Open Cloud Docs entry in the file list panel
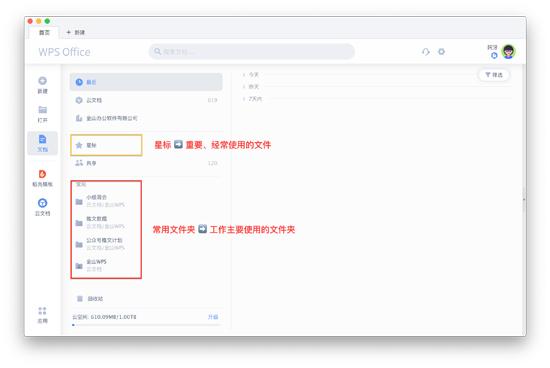This screenshot has width=550, height=368. tap(146, 100)
